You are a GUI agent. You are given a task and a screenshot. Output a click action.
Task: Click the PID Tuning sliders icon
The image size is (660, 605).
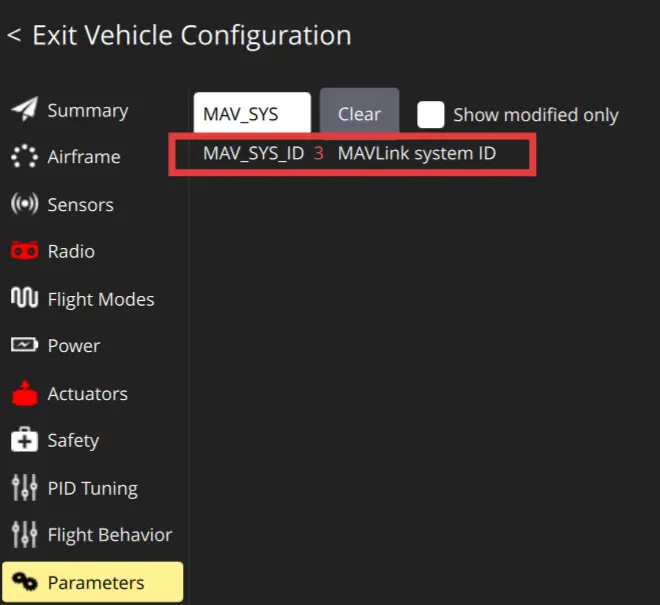(24, 488)
